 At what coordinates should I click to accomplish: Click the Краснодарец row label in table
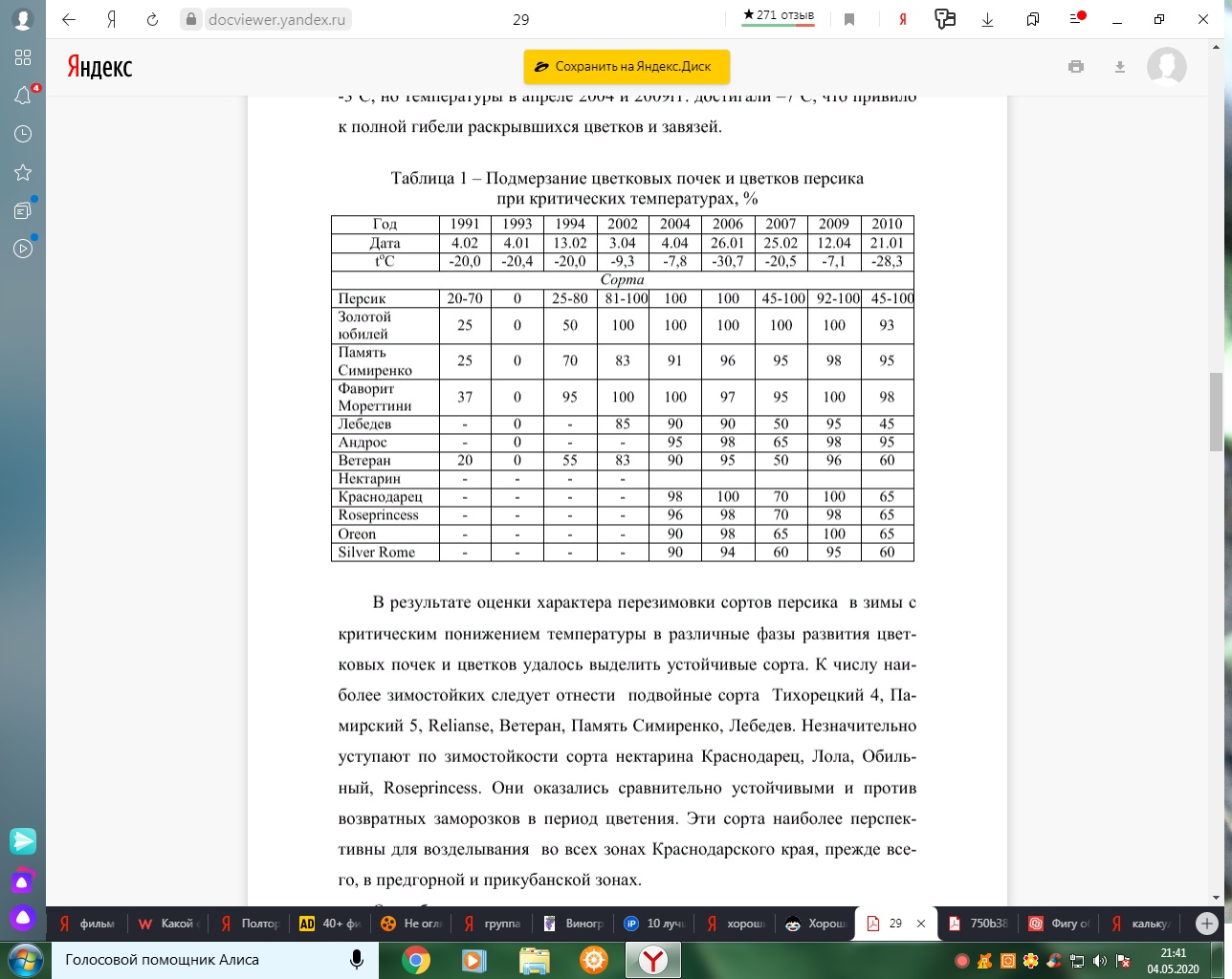381,497
